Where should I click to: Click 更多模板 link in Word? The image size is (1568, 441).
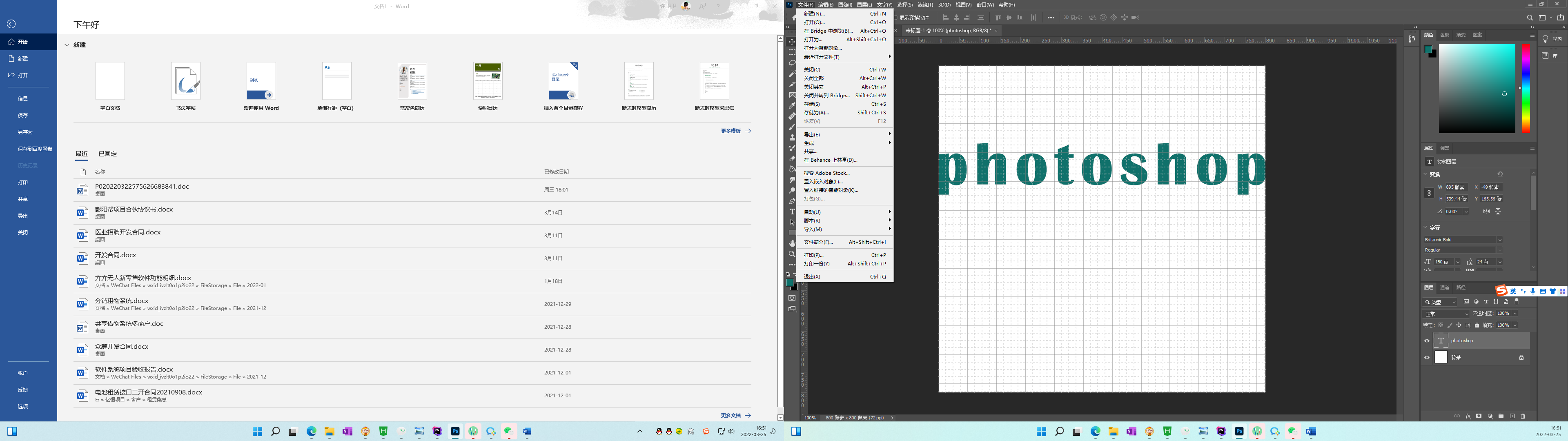[736, 131]
